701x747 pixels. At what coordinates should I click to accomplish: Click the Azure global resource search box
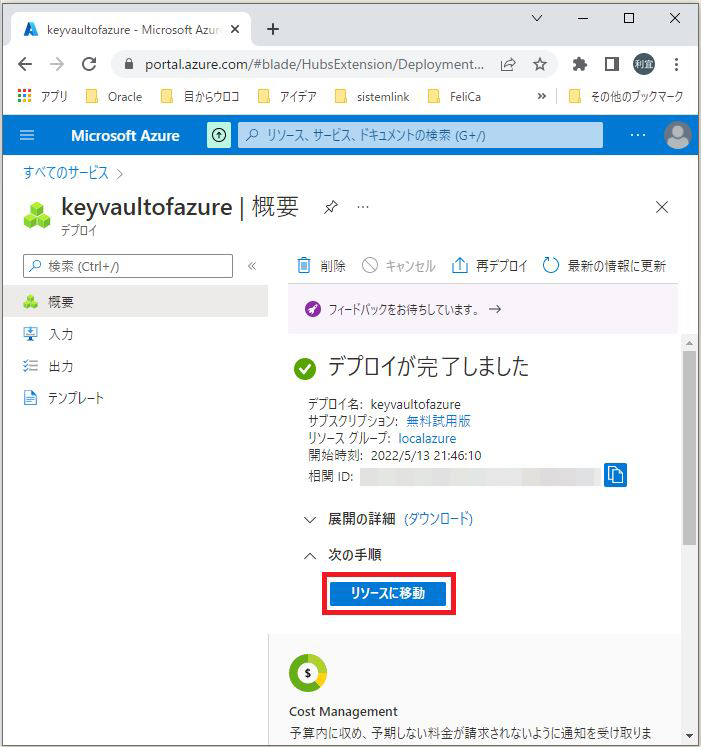point(420,135)
